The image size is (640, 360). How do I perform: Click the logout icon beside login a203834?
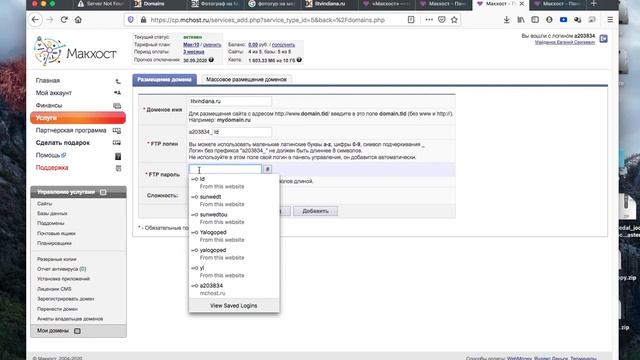coord(604,39)
